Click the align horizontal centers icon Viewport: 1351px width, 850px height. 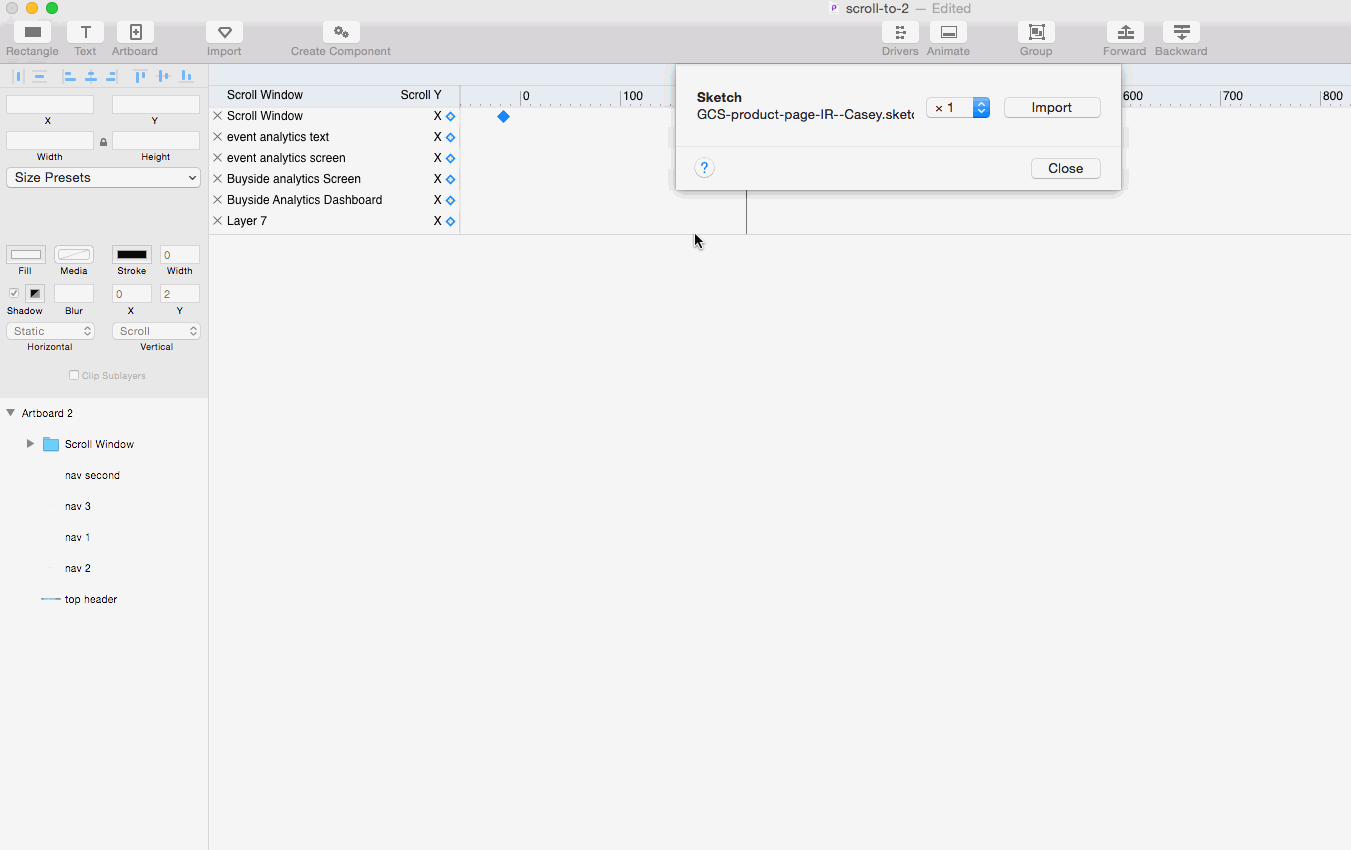(90, 76)
